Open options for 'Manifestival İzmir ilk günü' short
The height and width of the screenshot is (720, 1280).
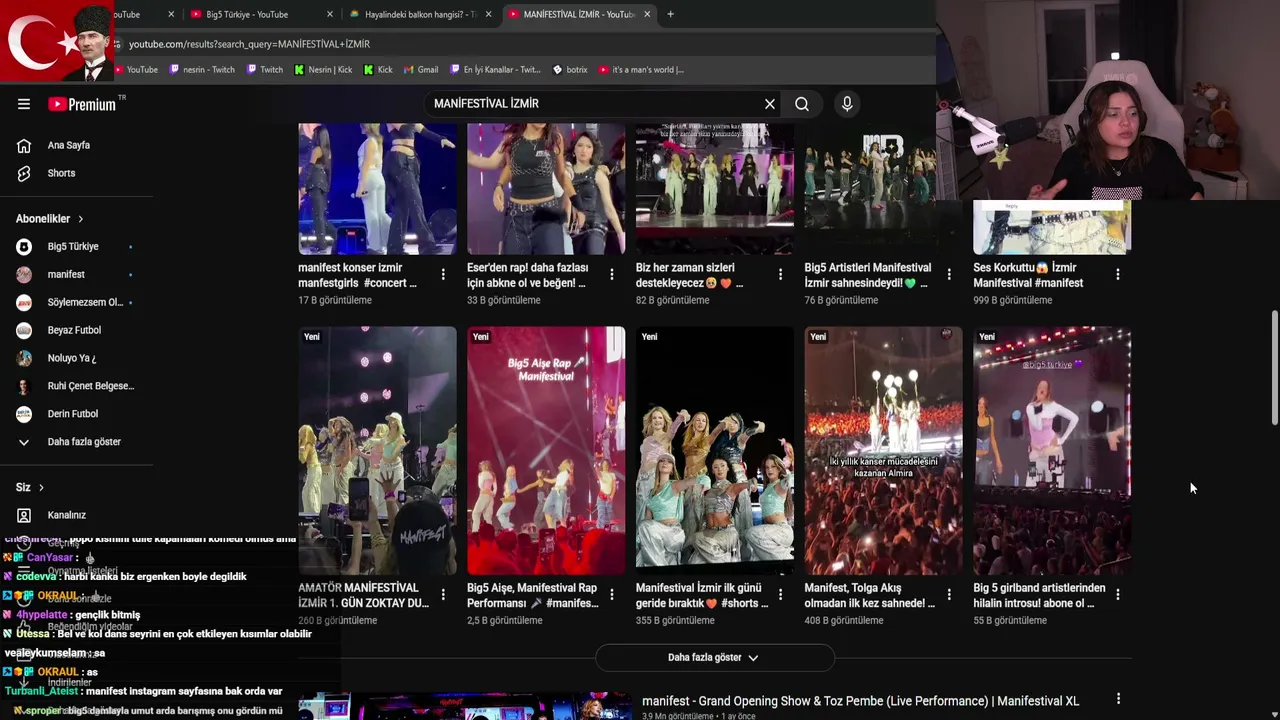pyautogui.click(x=781, y=594)
